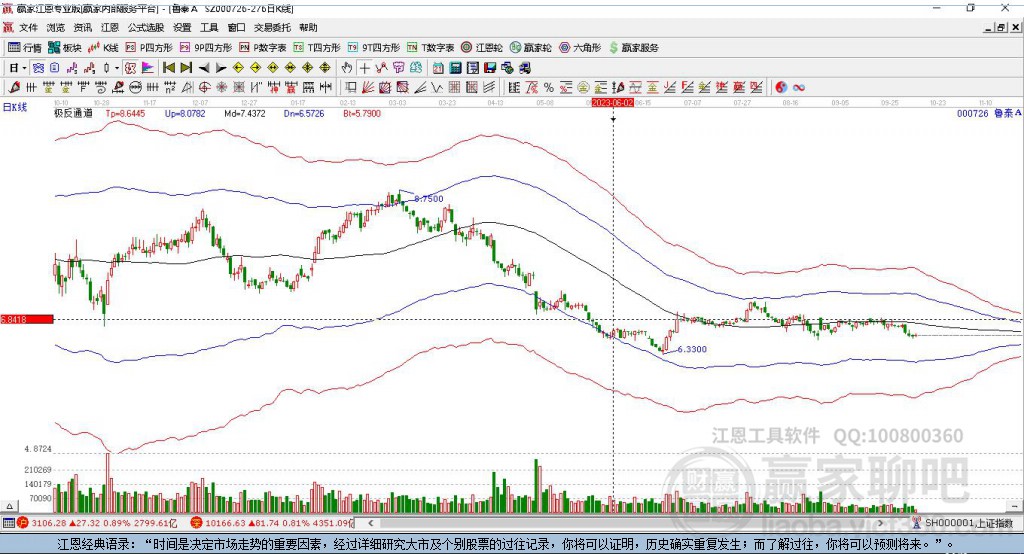Click the 日K线 chart label

tap(14, 107)
